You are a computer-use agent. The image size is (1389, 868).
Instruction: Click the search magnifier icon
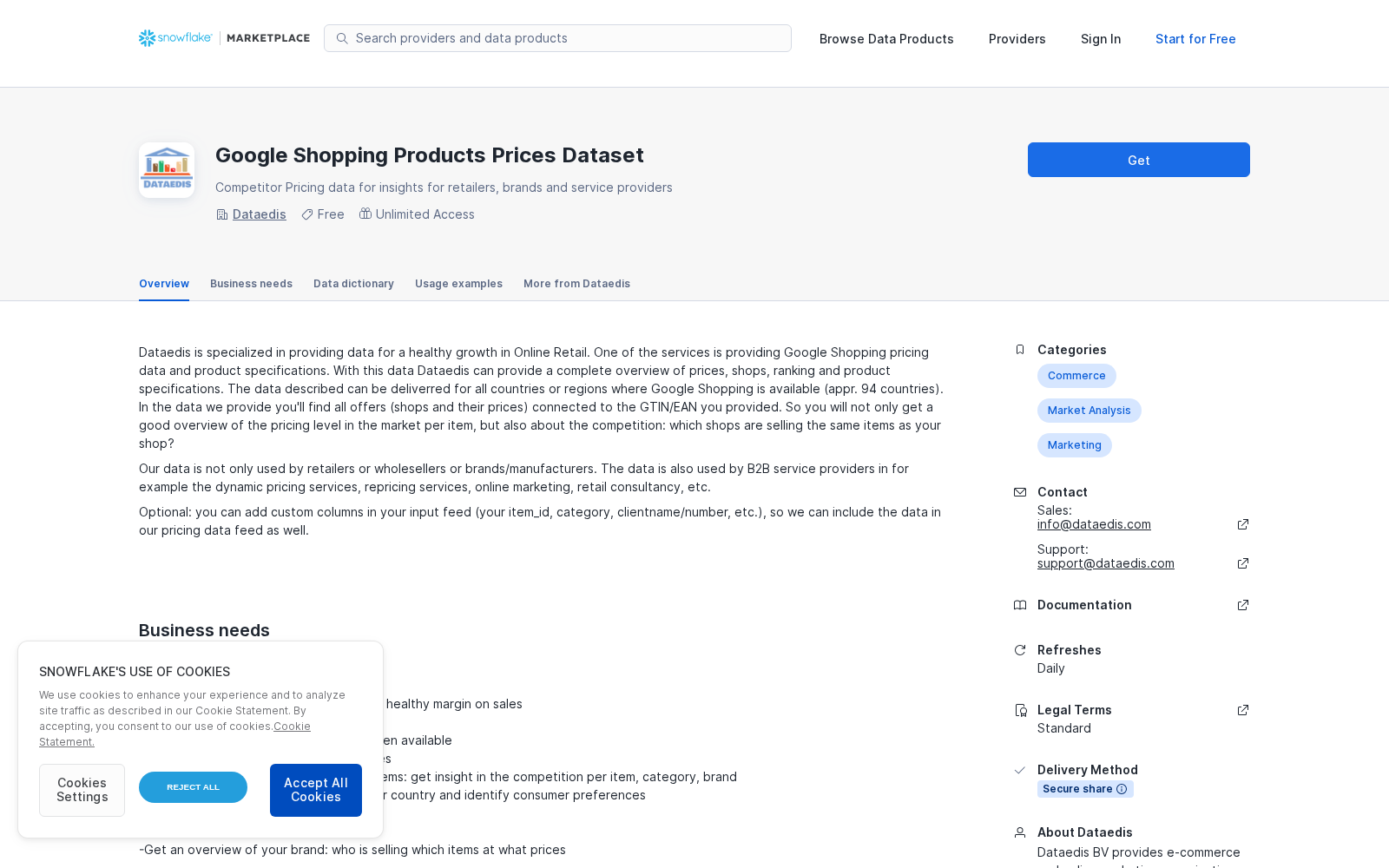tap(342, 38)
